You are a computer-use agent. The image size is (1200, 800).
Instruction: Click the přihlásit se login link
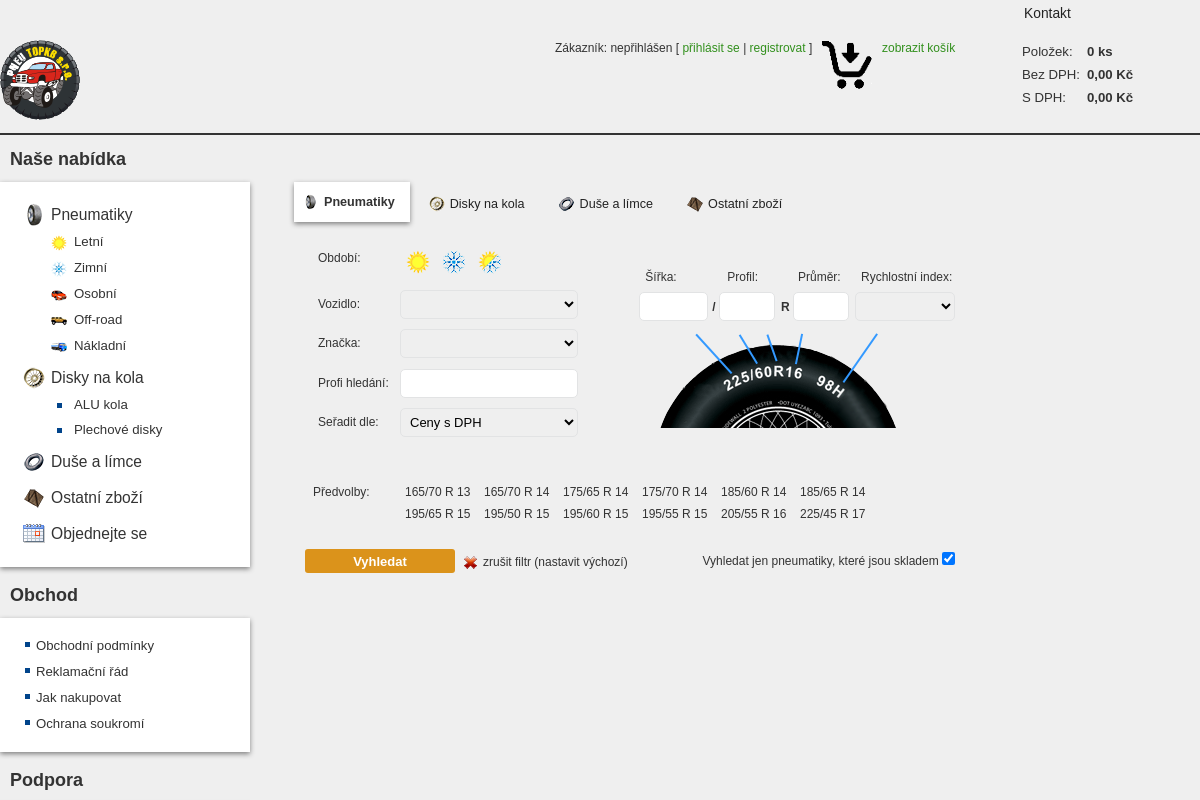[711, 48]
